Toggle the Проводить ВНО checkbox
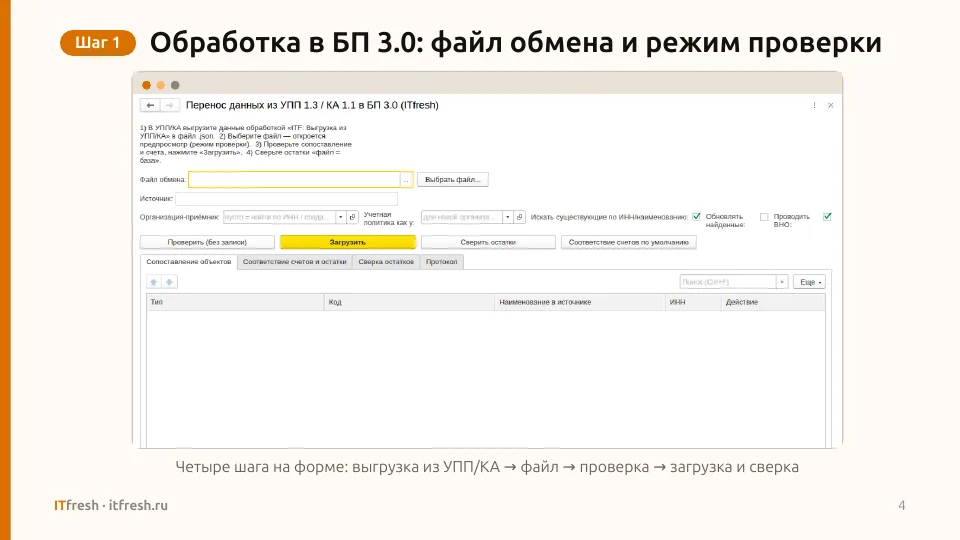This screenshot has width=960, height=540. pyautogui.click(x=827, y=217)
